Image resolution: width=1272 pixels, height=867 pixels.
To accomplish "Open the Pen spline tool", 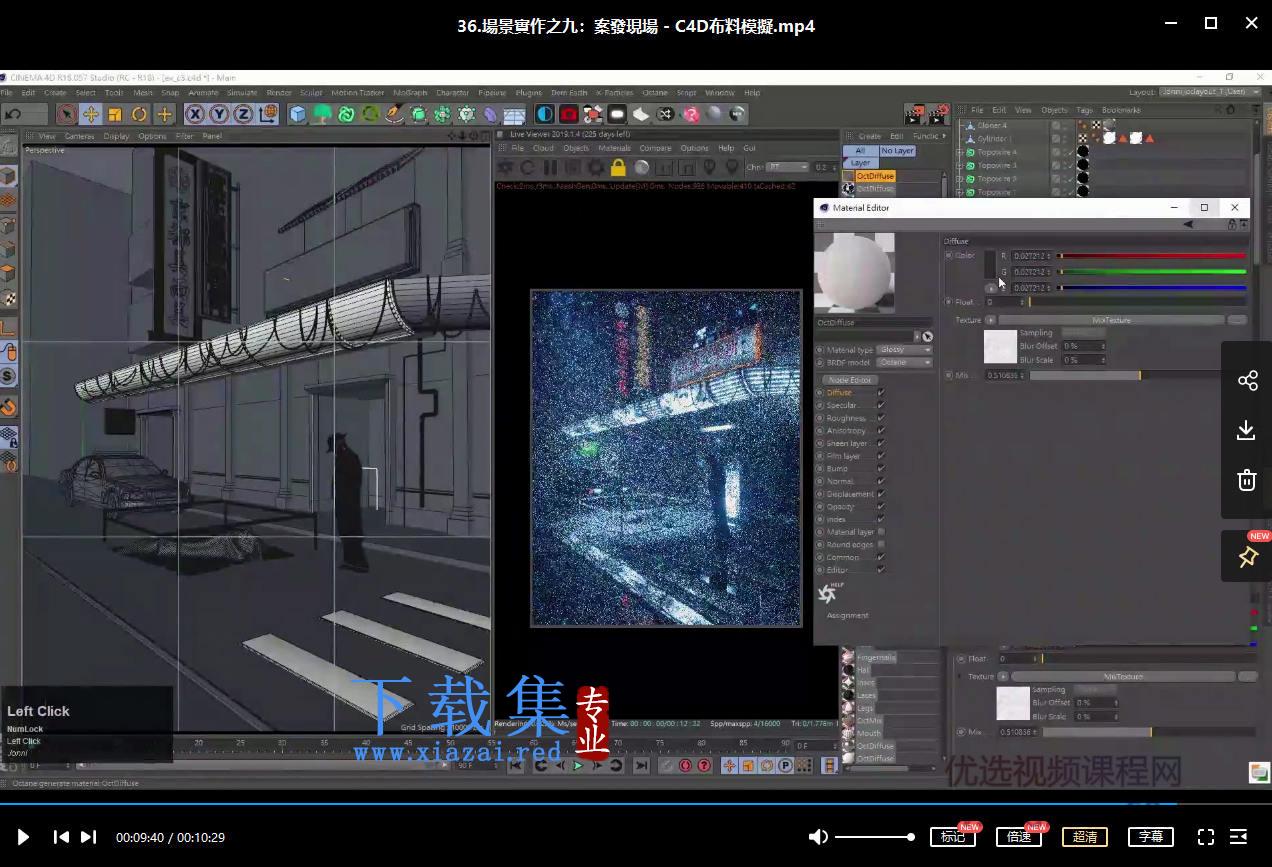I will coord(395,114).
